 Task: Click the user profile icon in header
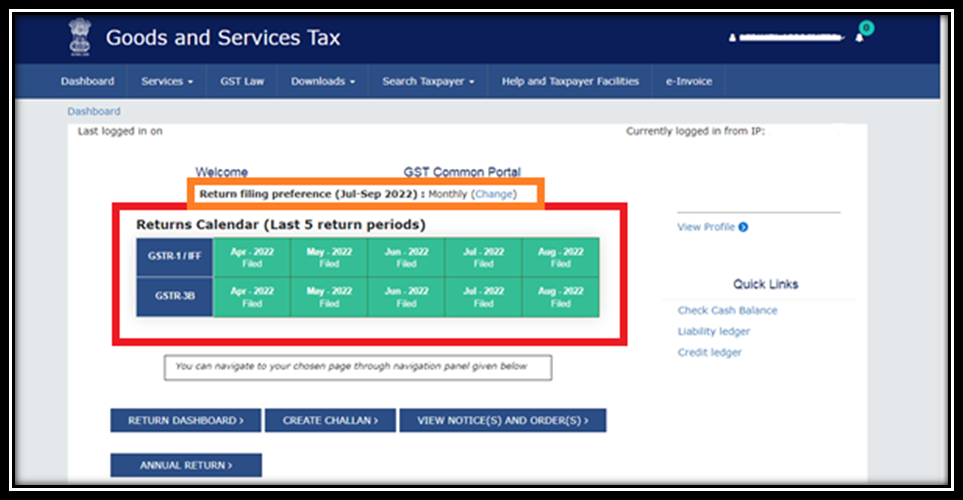pos(732,38)
